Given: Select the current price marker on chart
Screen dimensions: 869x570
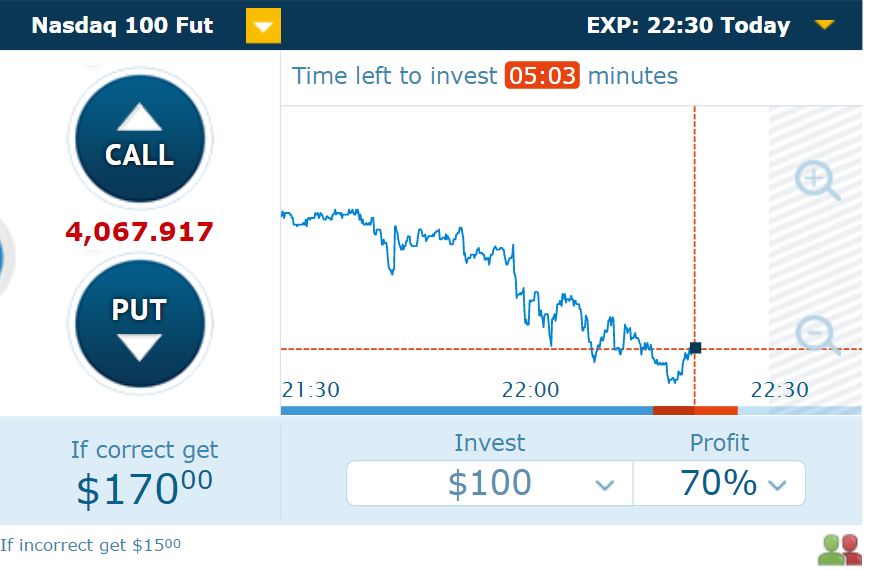Looking at the screenshot, I should click(x=695, y=348).
